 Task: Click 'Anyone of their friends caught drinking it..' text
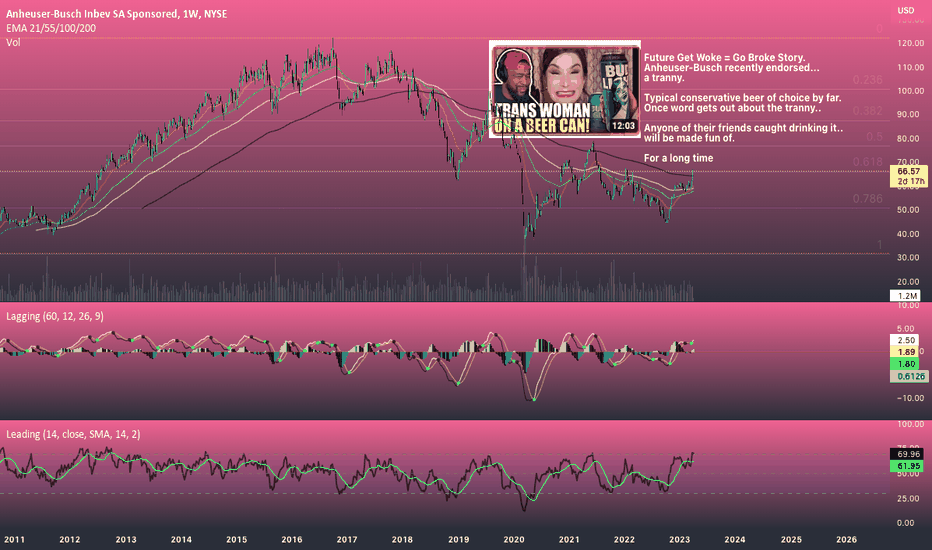click(743, 128)
